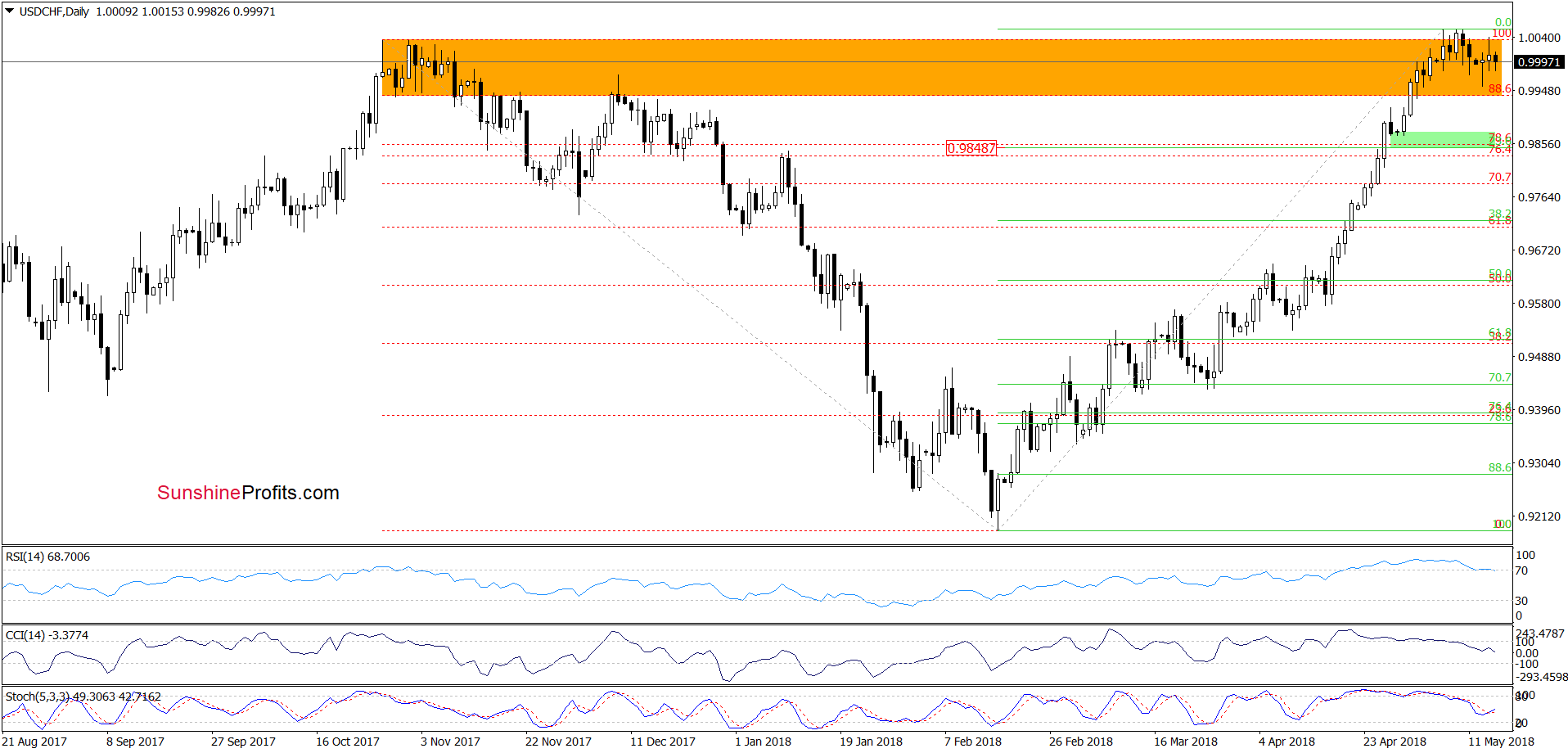
Task: Click the USDCHF chart menu triangle icon
Action: click(10, 11)
